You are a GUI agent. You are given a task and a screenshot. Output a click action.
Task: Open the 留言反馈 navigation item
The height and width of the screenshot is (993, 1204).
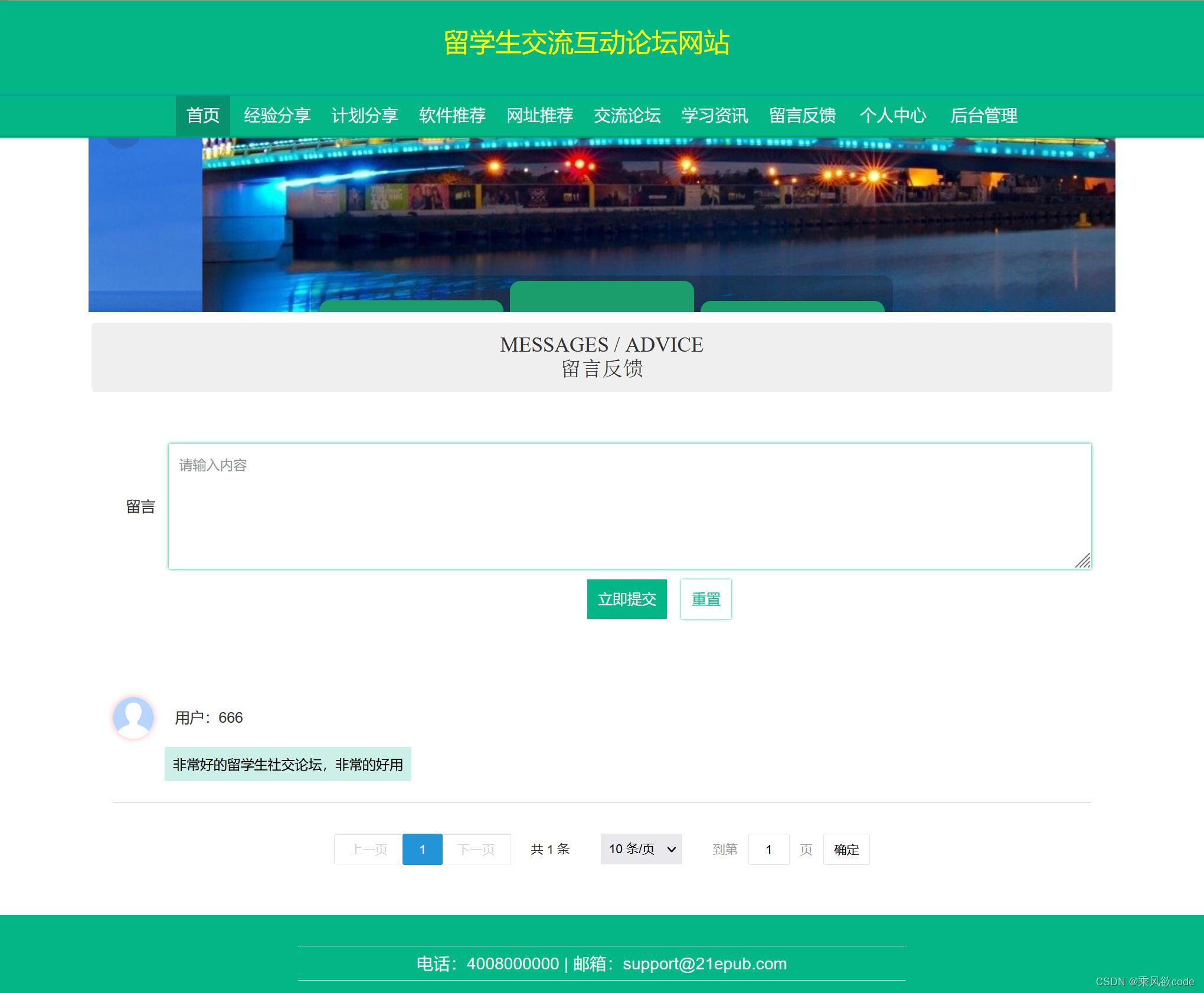(x=803, y=116)
